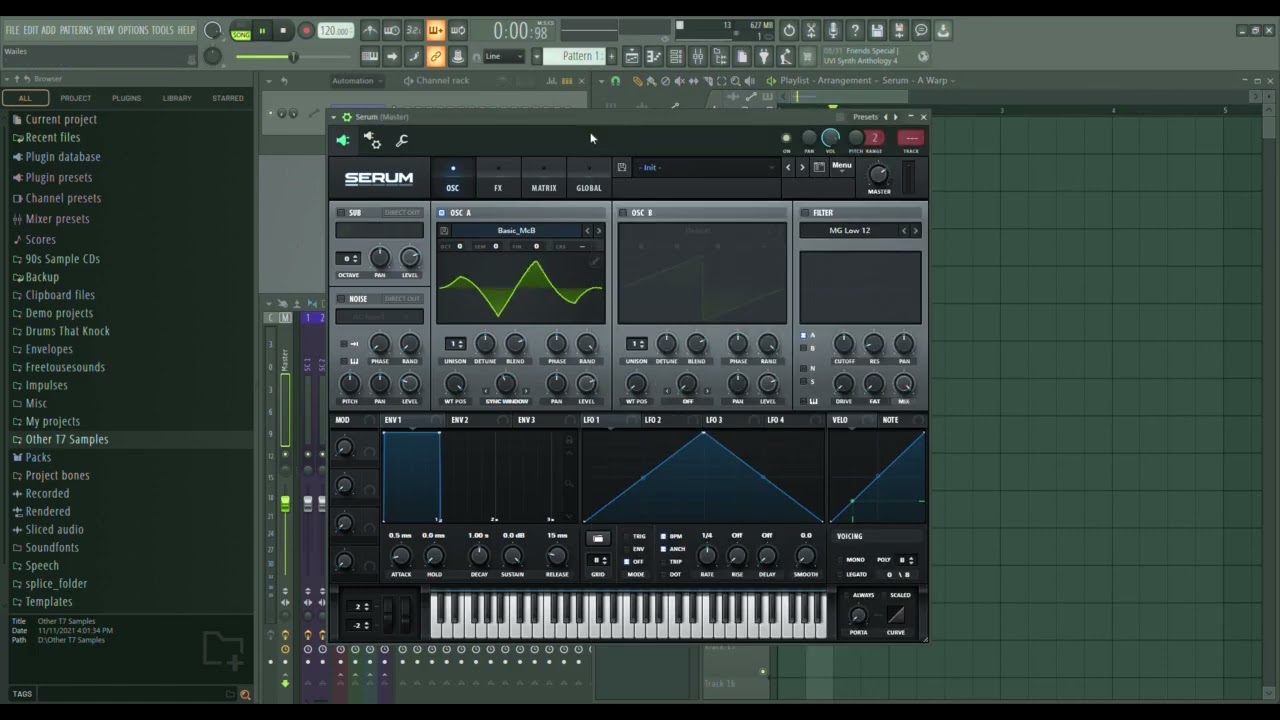The width and height of the screenshot is (1280, 720).
Task: Open the Line snap dropdown
Action: pos(506,57)
